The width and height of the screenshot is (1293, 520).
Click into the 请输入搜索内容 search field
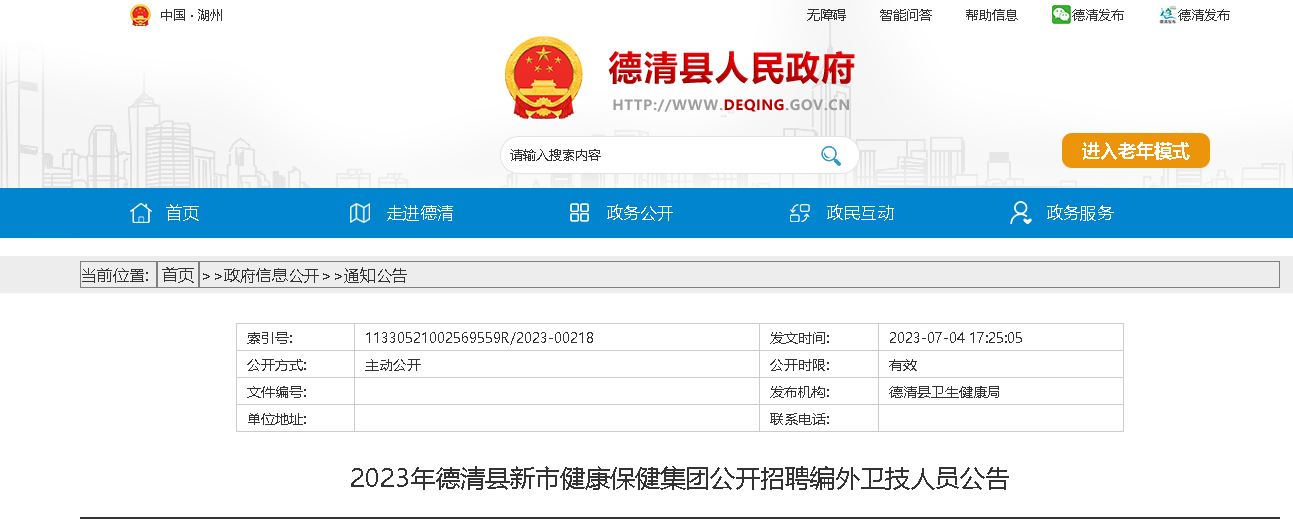tap(660, 155)
